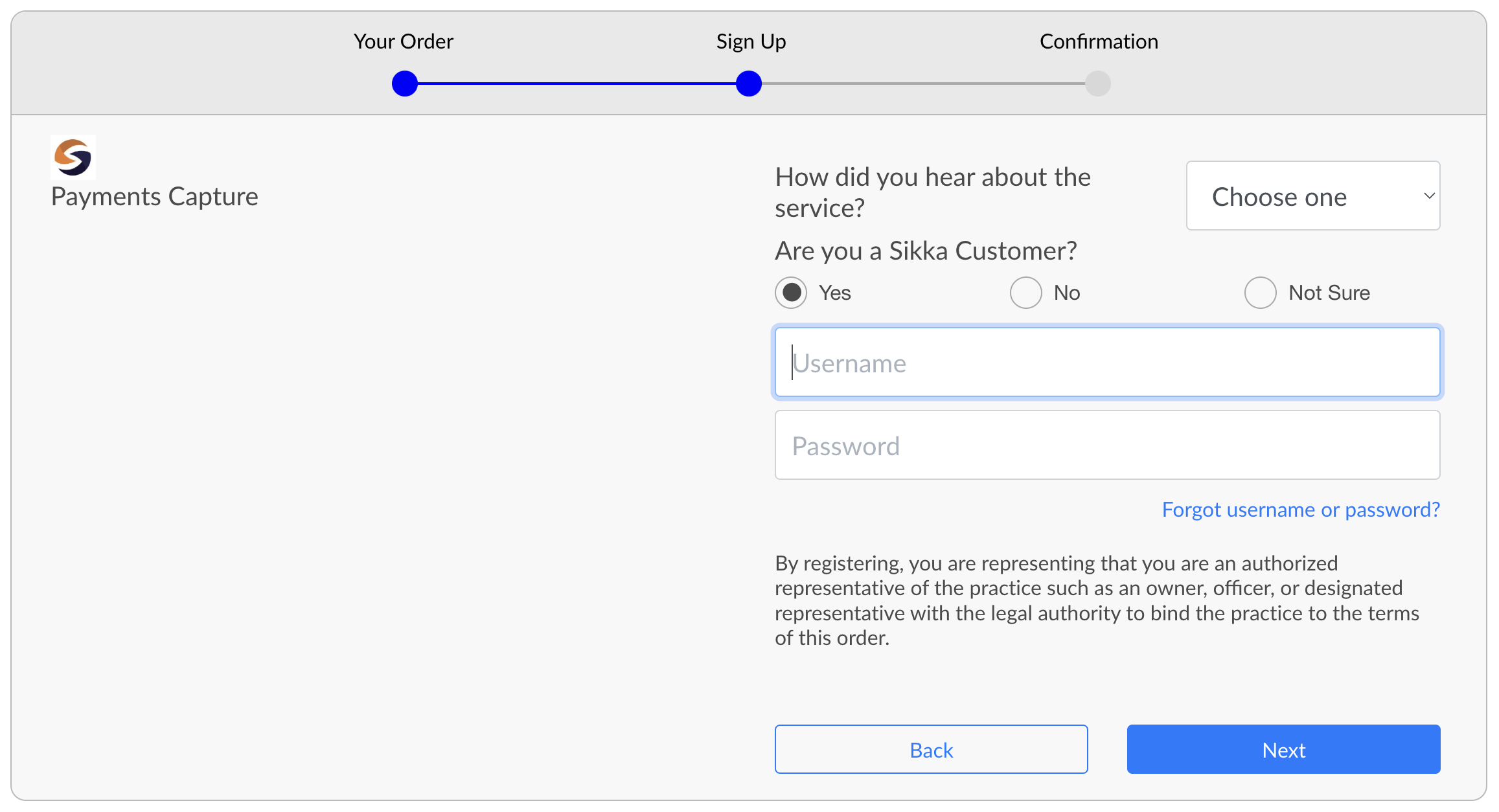1499x812 pixels.
Task: Choose the Not Sure radio option
Action: [1260, 293]
